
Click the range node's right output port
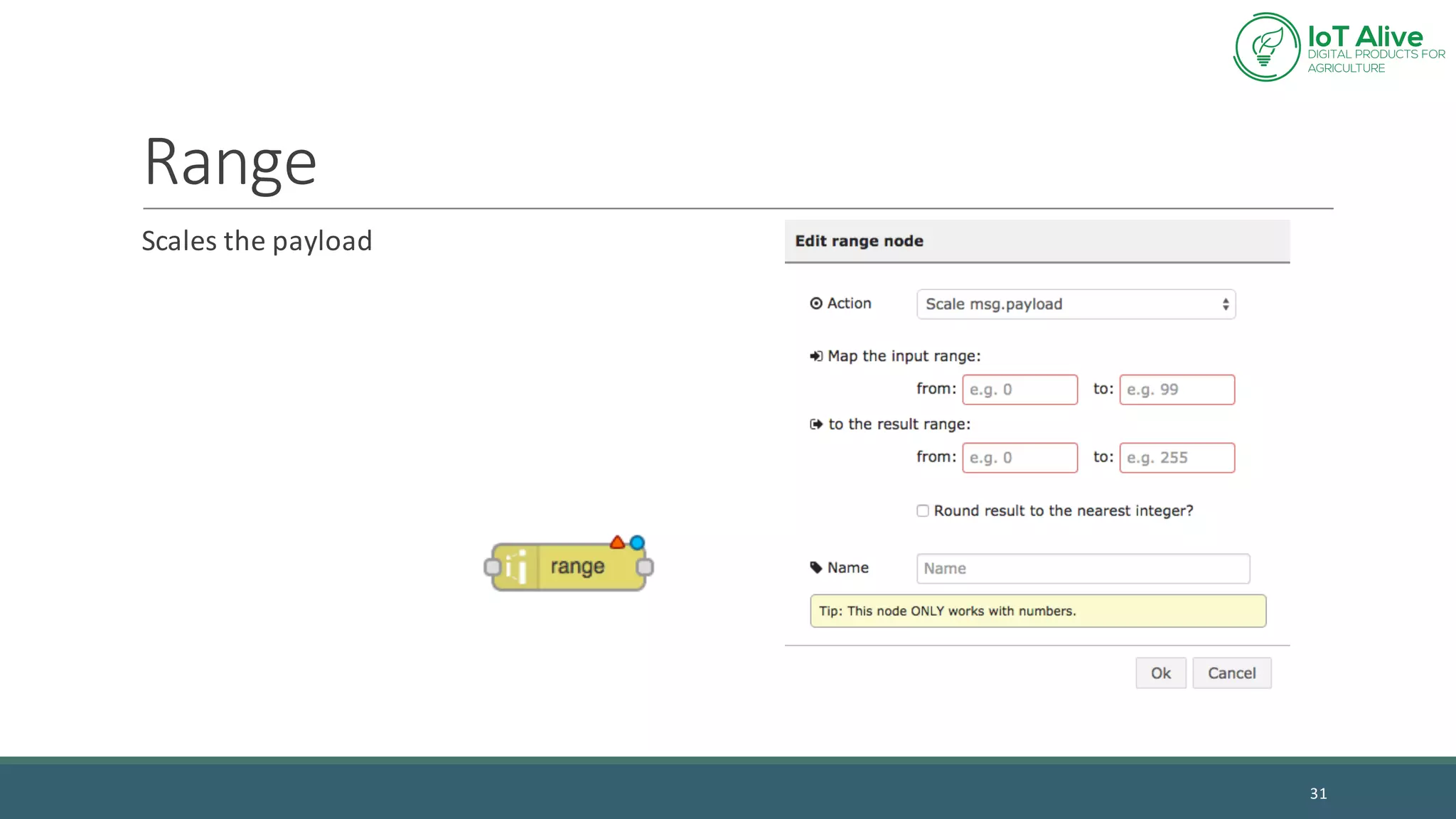[x=645, y=567]
